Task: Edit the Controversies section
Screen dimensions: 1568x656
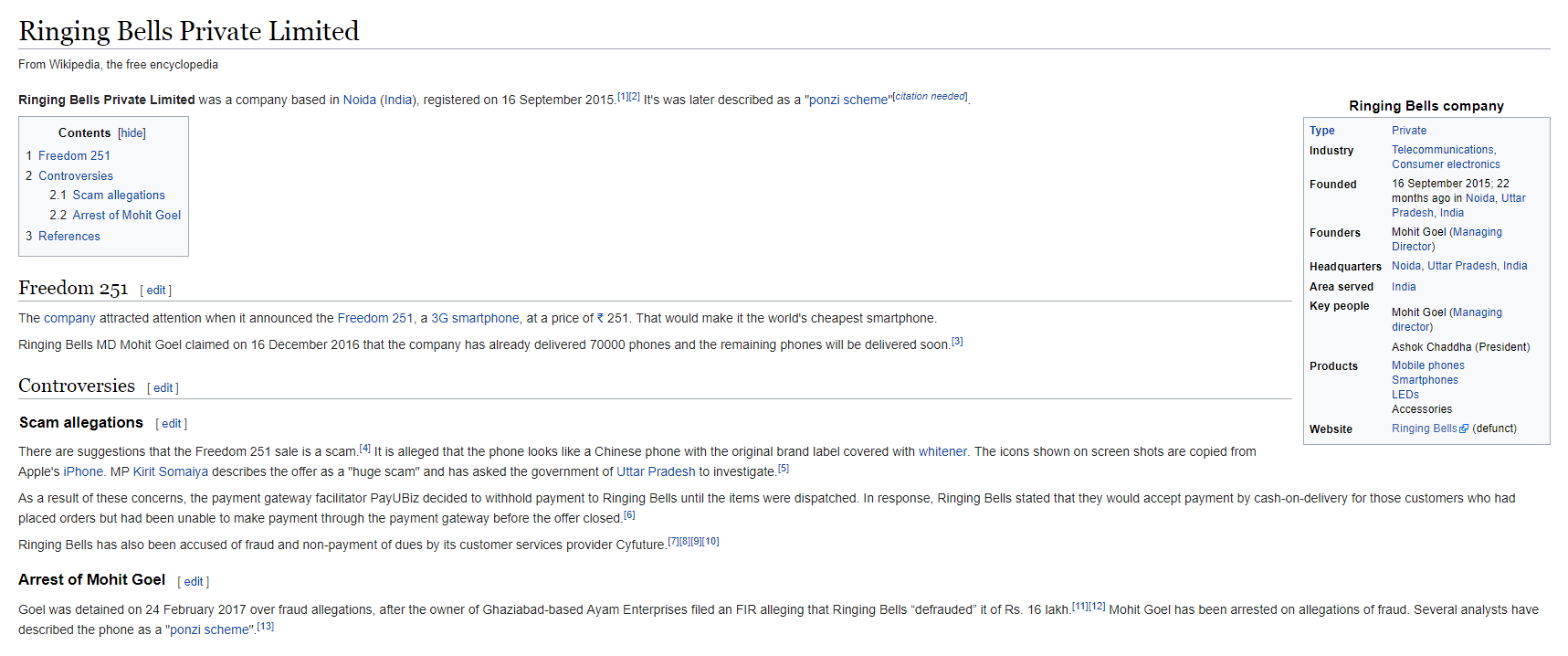Action: tap(163, 388)
